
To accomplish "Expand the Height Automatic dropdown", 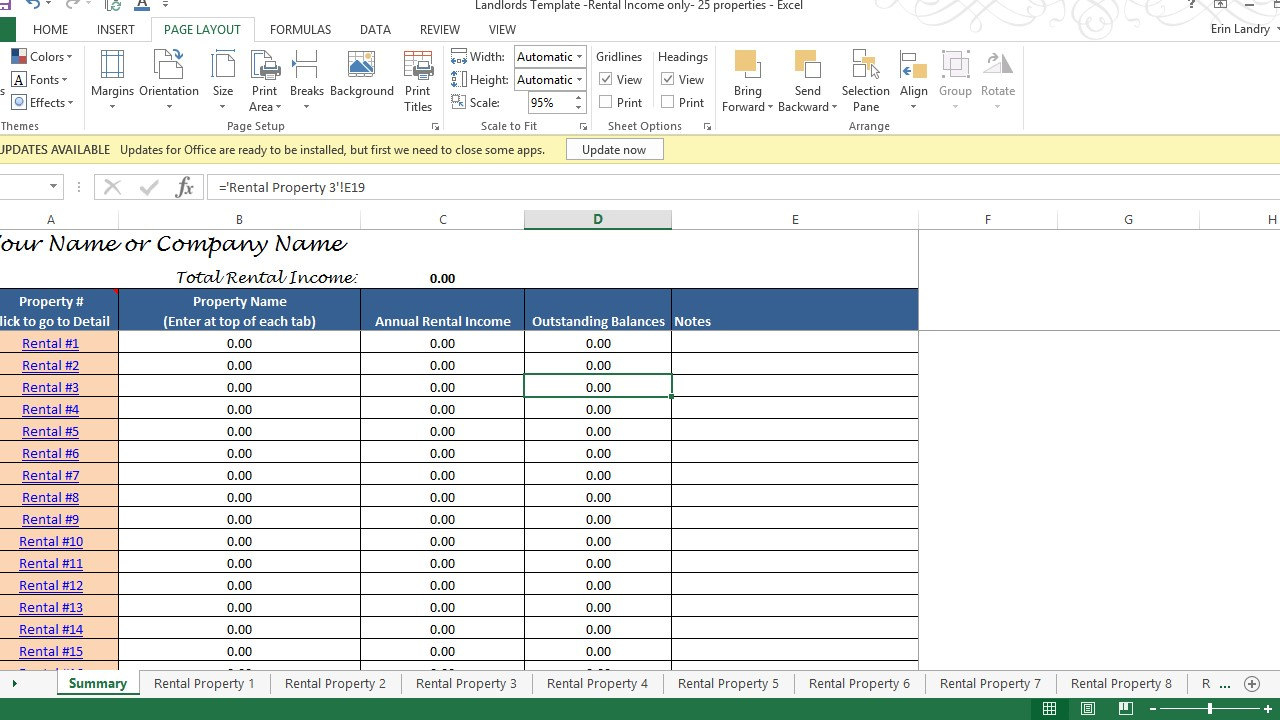I will point(579,80).
